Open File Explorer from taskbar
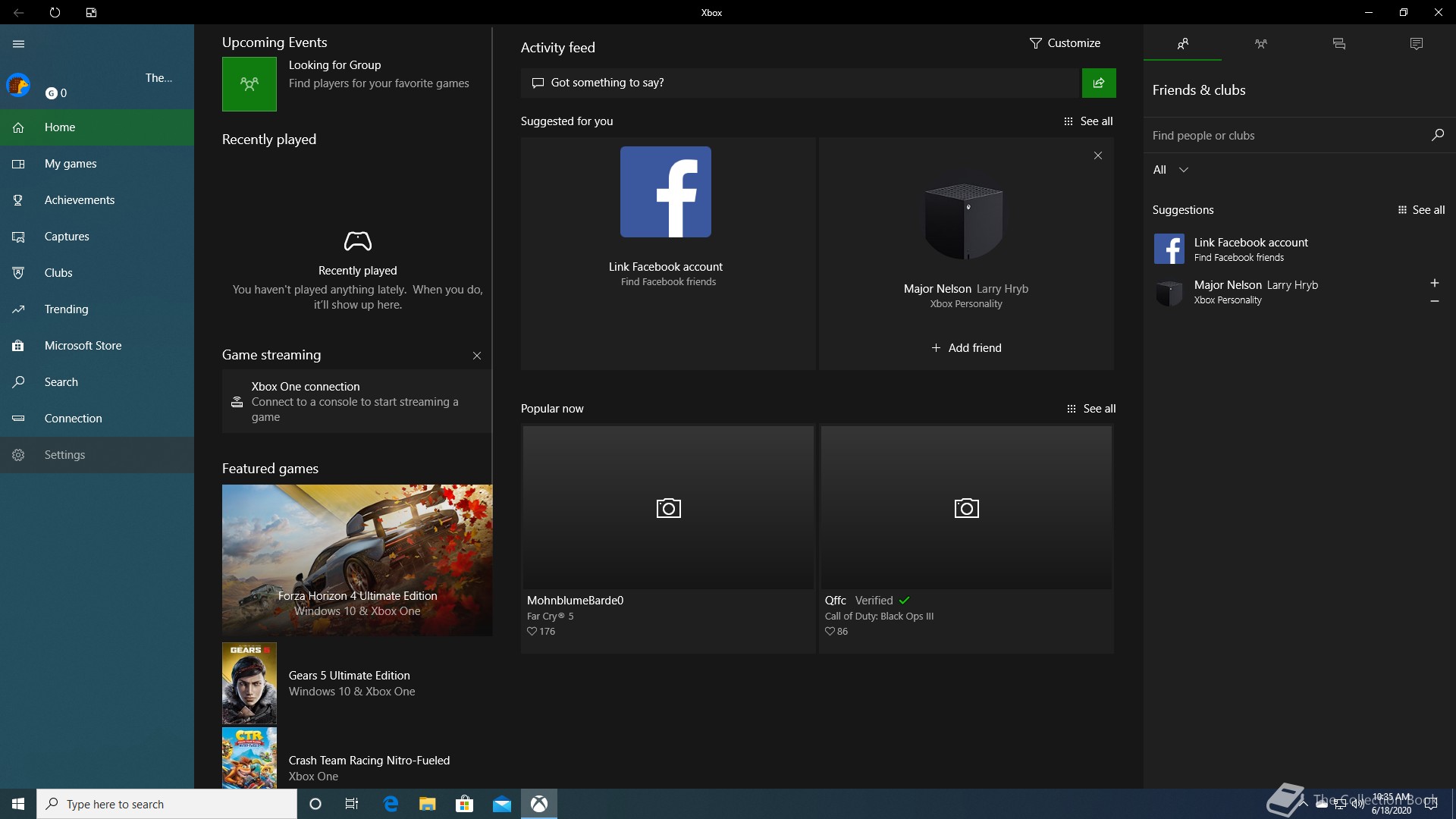Image resolution: width=1456 pixels, height=819 pixels. pos(427,804)
